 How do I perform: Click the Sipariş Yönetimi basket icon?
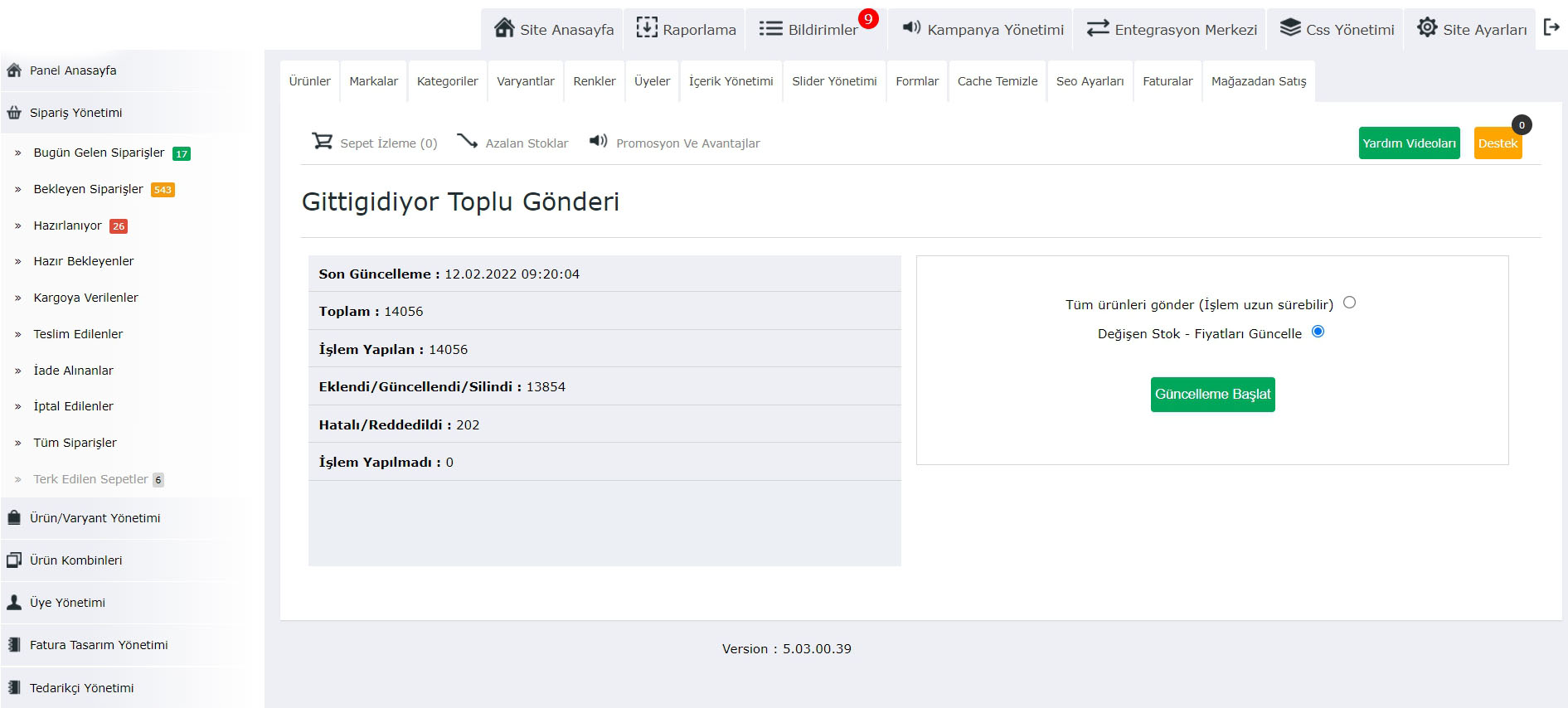coord(14,113)
